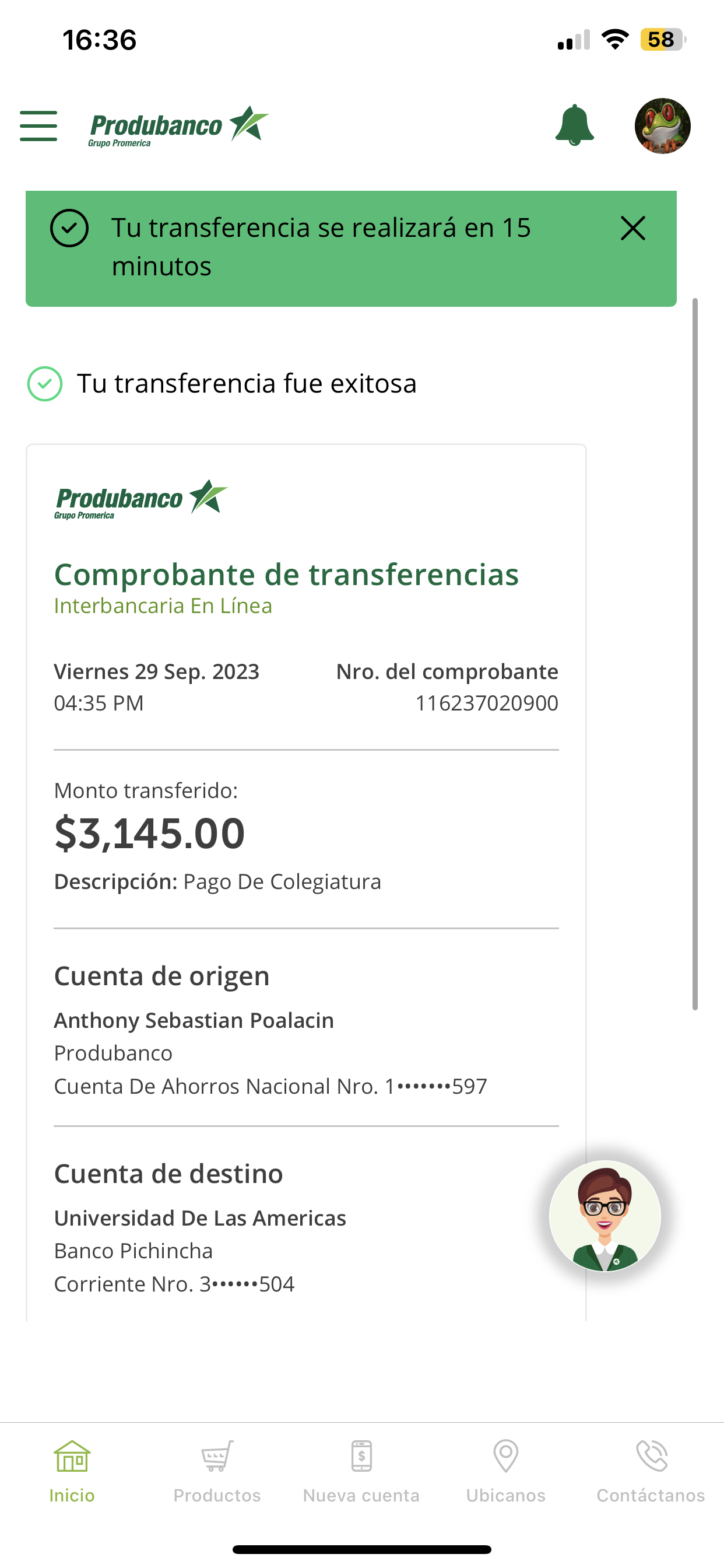Image resolution: width=724 pixels, height=1568 pixels.
Task: Select the Universidad De Las Americas destination
Action: (x=200, y=1218)
